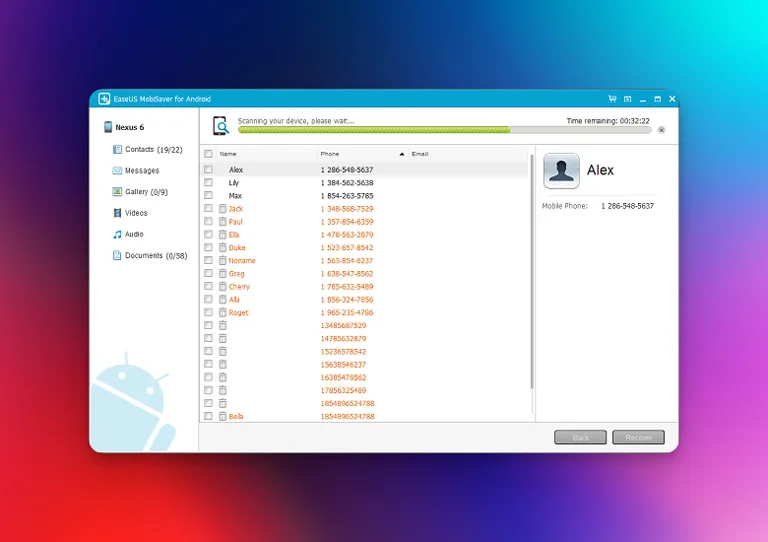Toggle the select-all checkbox in header
The image size is (768, 542).
(208, 154)
